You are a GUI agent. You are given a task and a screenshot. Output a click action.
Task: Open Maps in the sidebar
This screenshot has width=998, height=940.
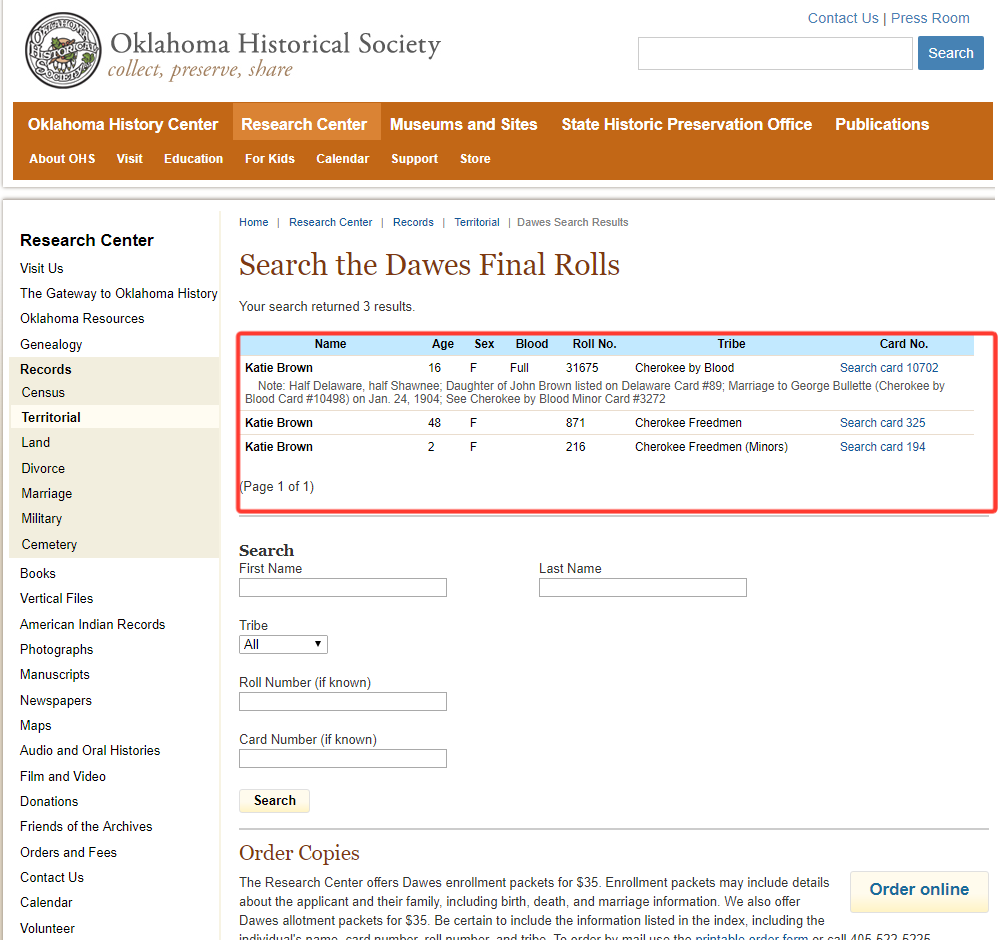click(x=36, y=726)
